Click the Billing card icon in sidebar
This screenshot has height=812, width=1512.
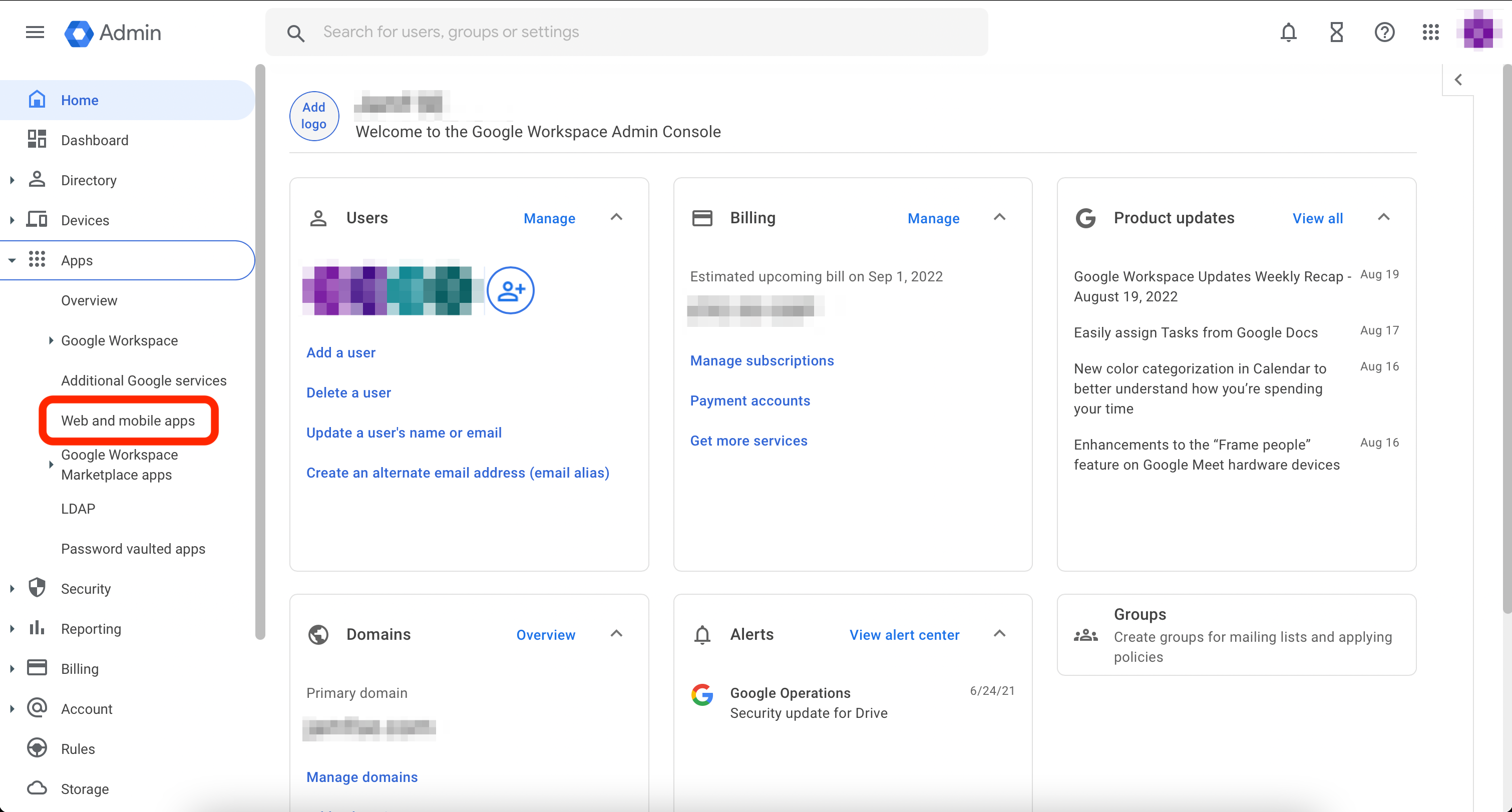pos(37,668)
